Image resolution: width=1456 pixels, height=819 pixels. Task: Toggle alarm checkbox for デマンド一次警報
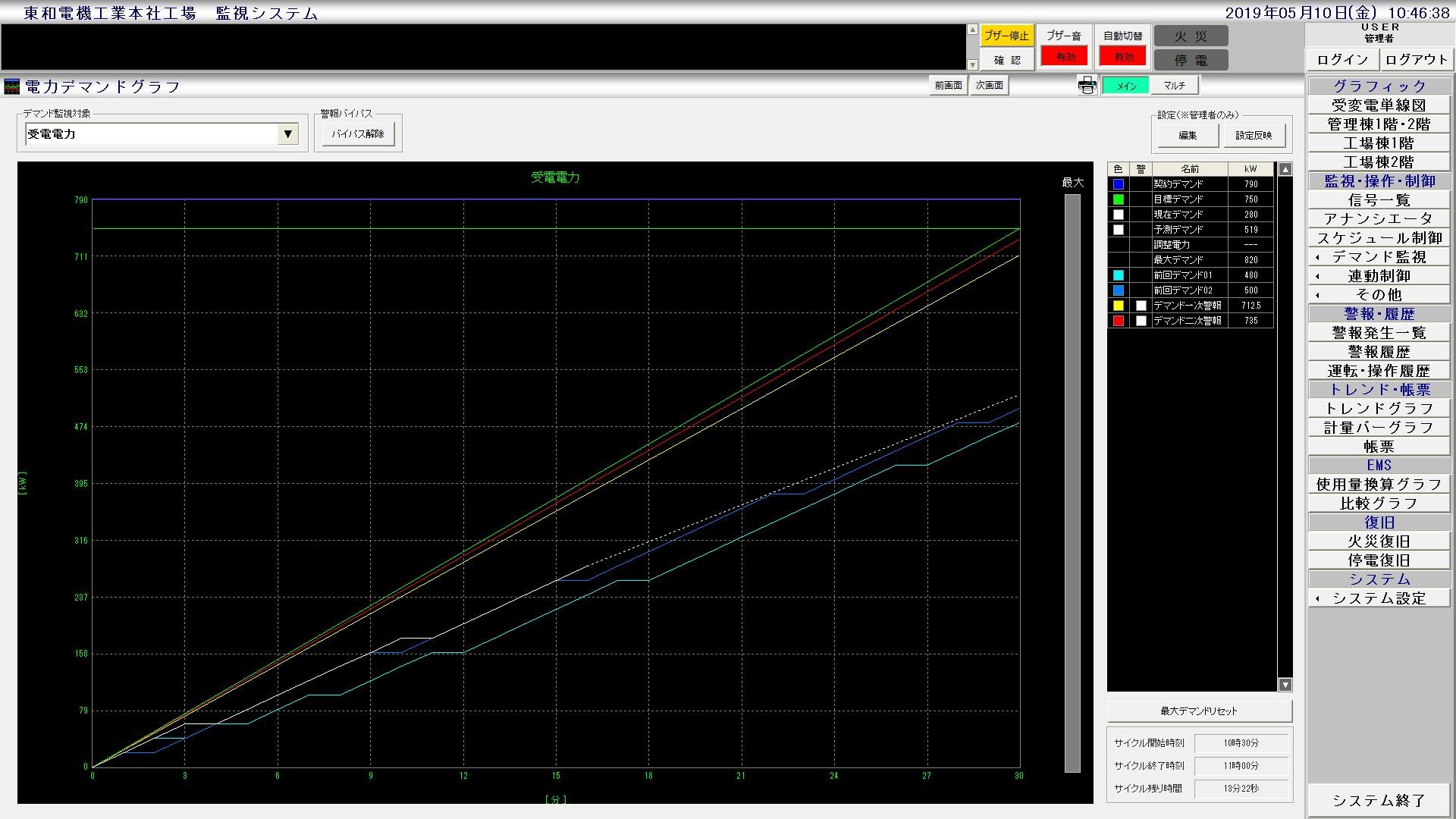pyautogui.click(x=1141, y=306)
